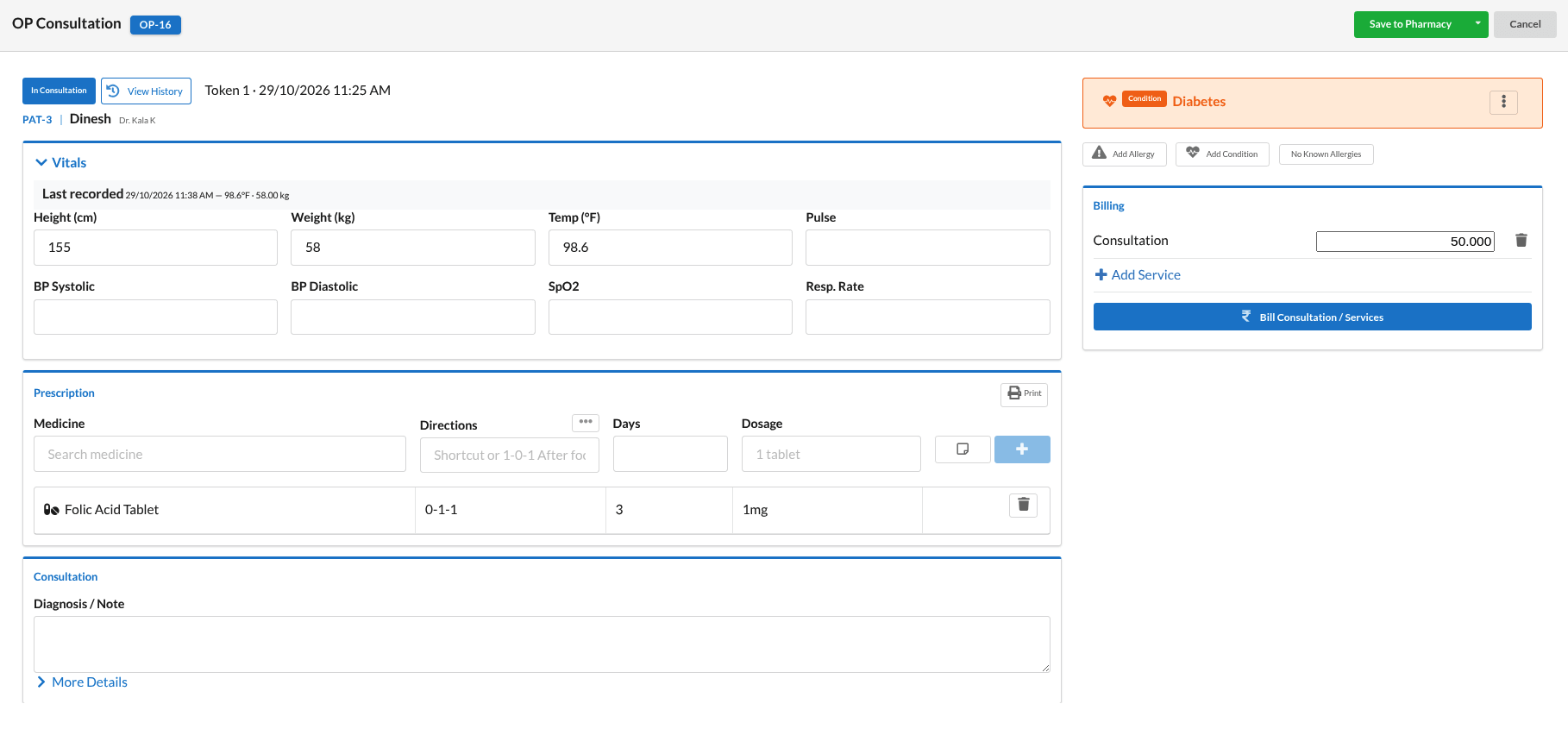This screenshot has height=729, width=1568.
Task: Mark No Known Allergies
Action: [x=1326, y=154]
